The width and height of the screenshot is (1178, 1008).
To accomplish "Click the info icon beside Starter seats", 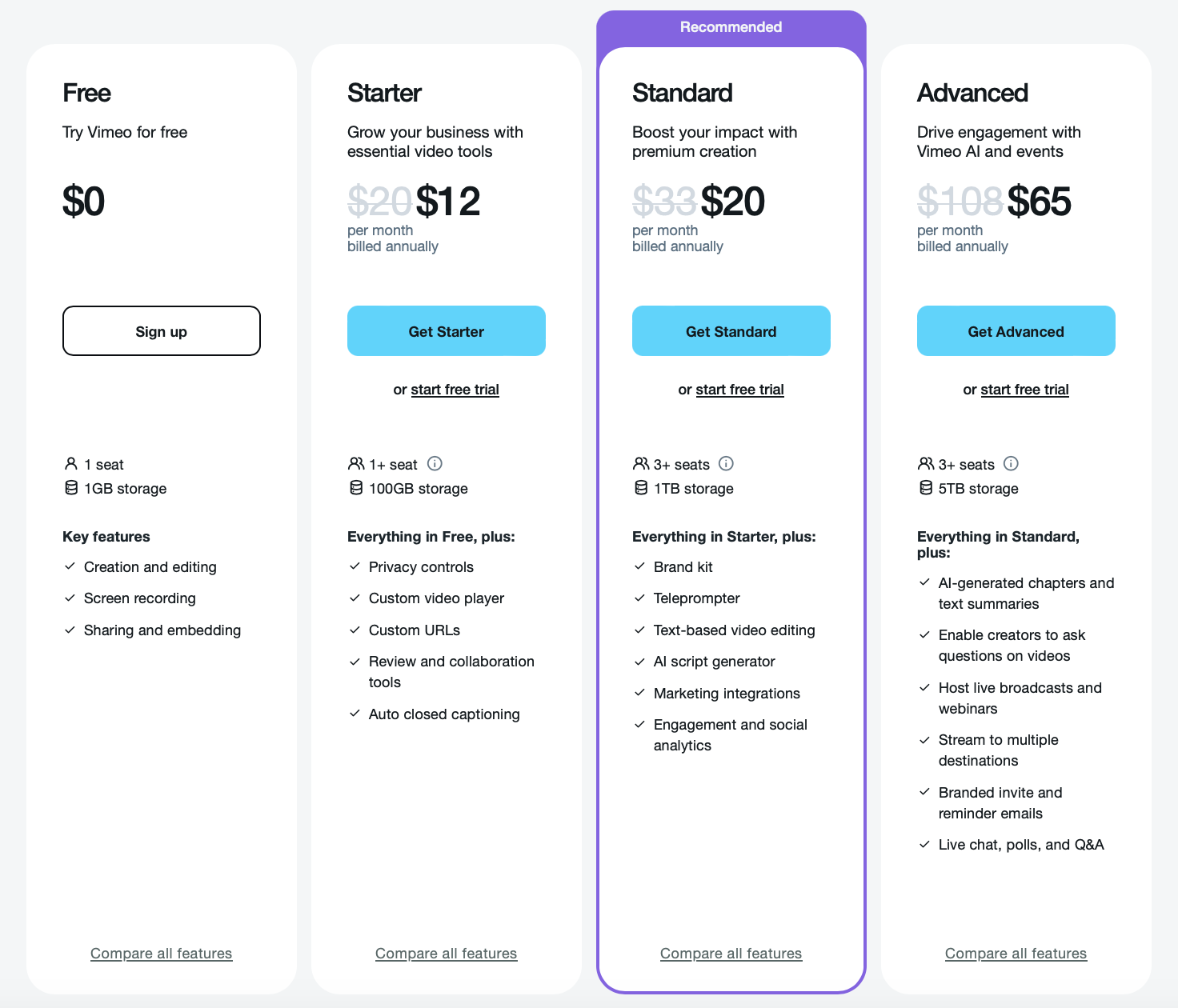I will [x=435, y=464].
